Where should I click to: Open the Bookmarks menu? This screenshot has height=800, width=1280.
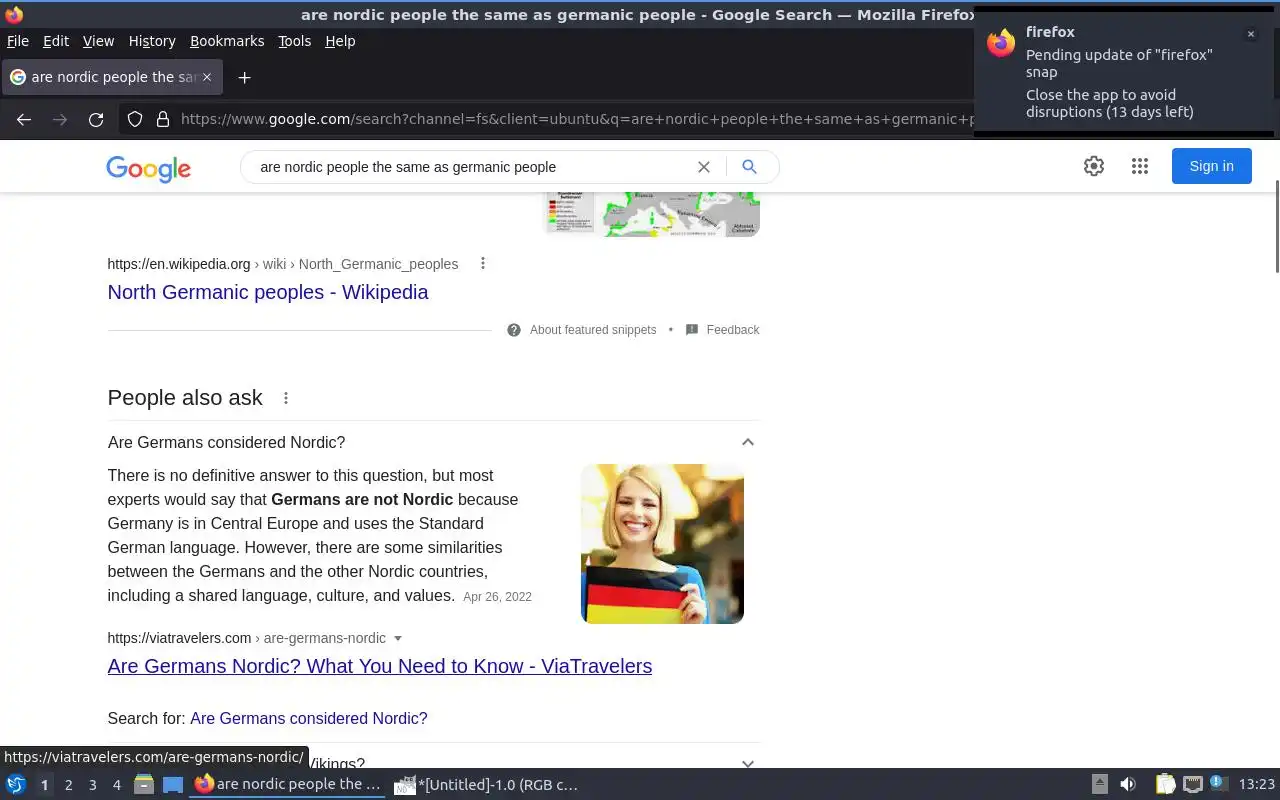point(227,41)
